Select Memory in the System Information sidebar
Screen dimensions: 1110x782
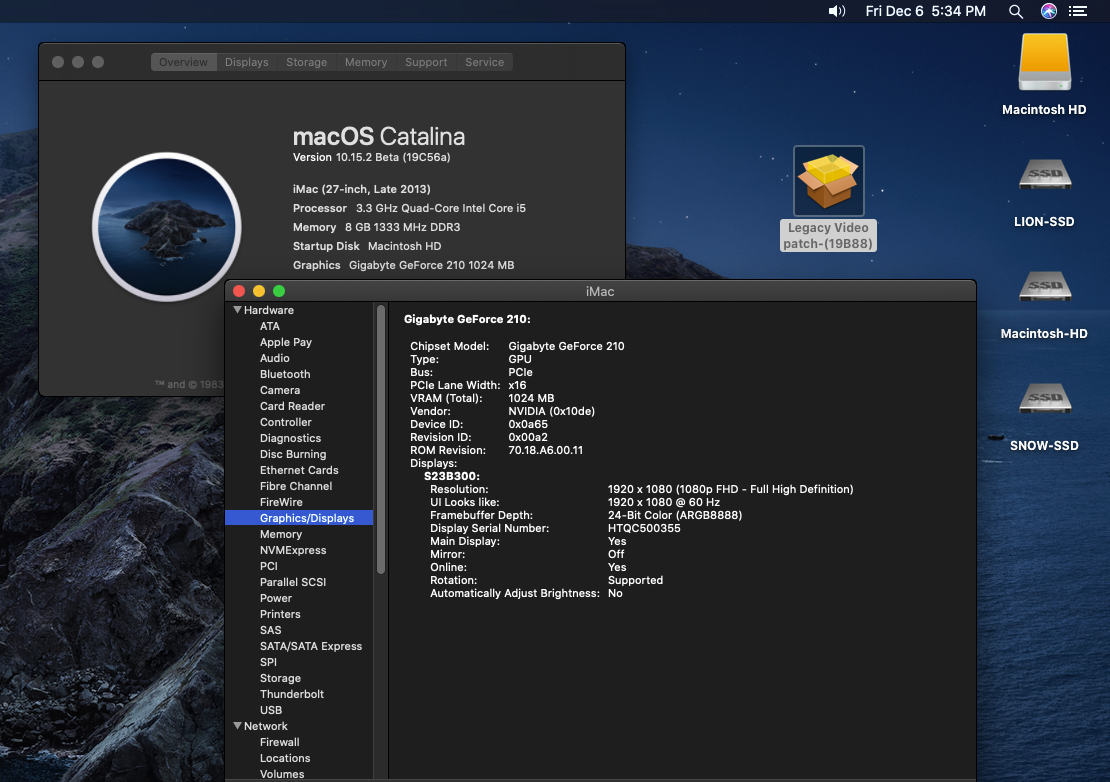tap(280, 534)
